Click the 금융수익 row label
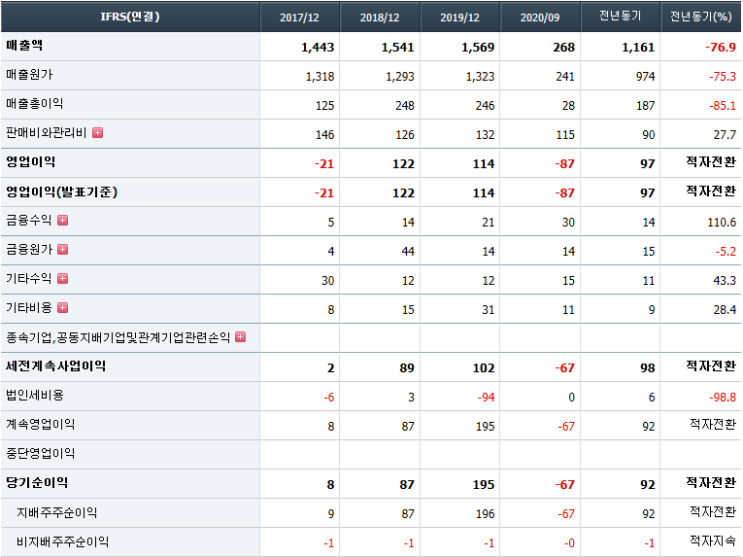 [29, 220]
